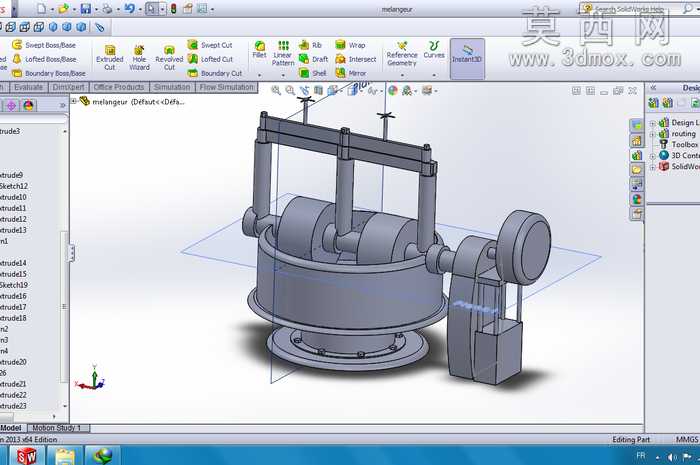Open the Curves dropdown arrow
Image resolution: width=700 pixels, height=465 pixels.
(x=434, y=75)
